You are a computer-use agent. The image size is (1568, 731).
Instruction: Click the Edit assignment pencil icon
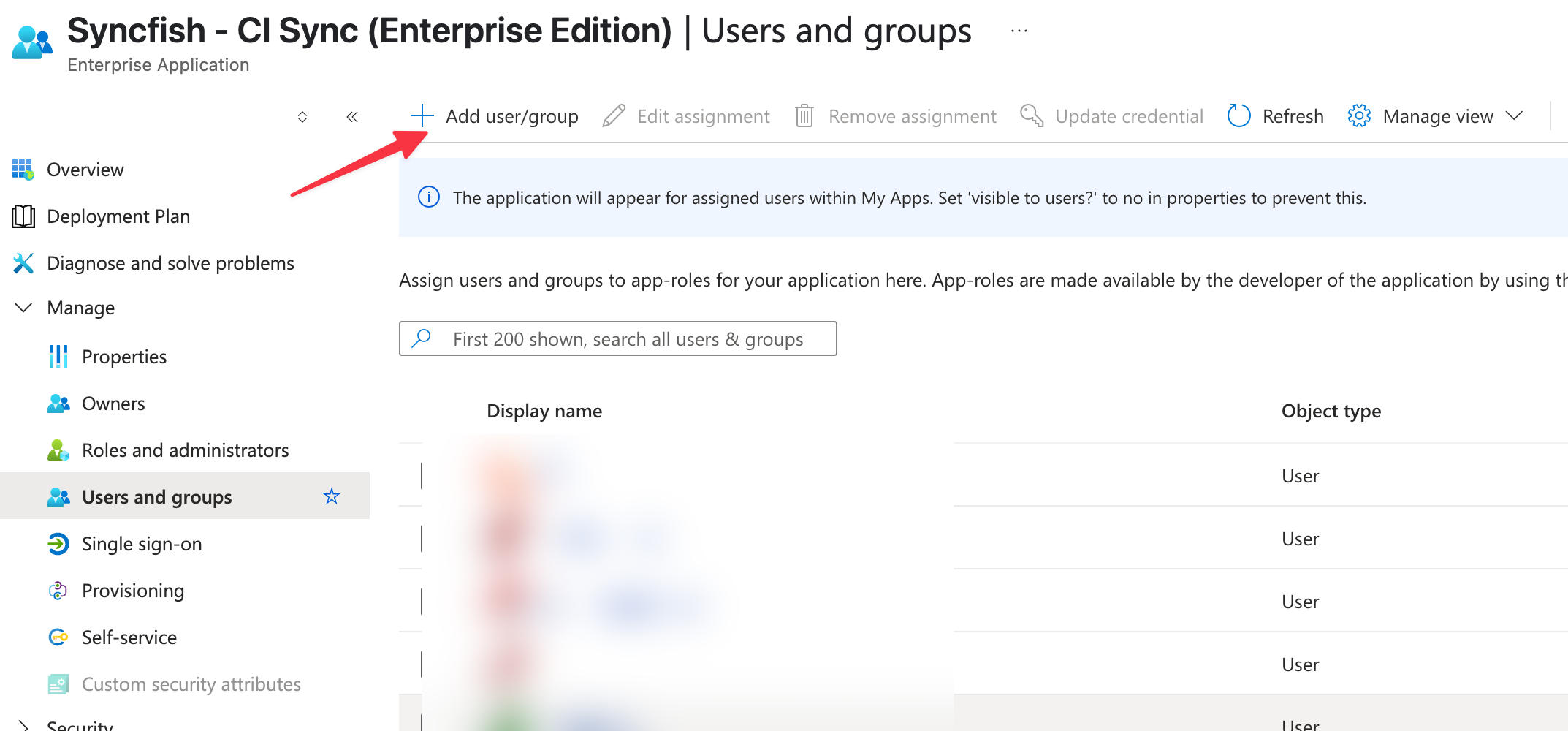pos(614,115)
